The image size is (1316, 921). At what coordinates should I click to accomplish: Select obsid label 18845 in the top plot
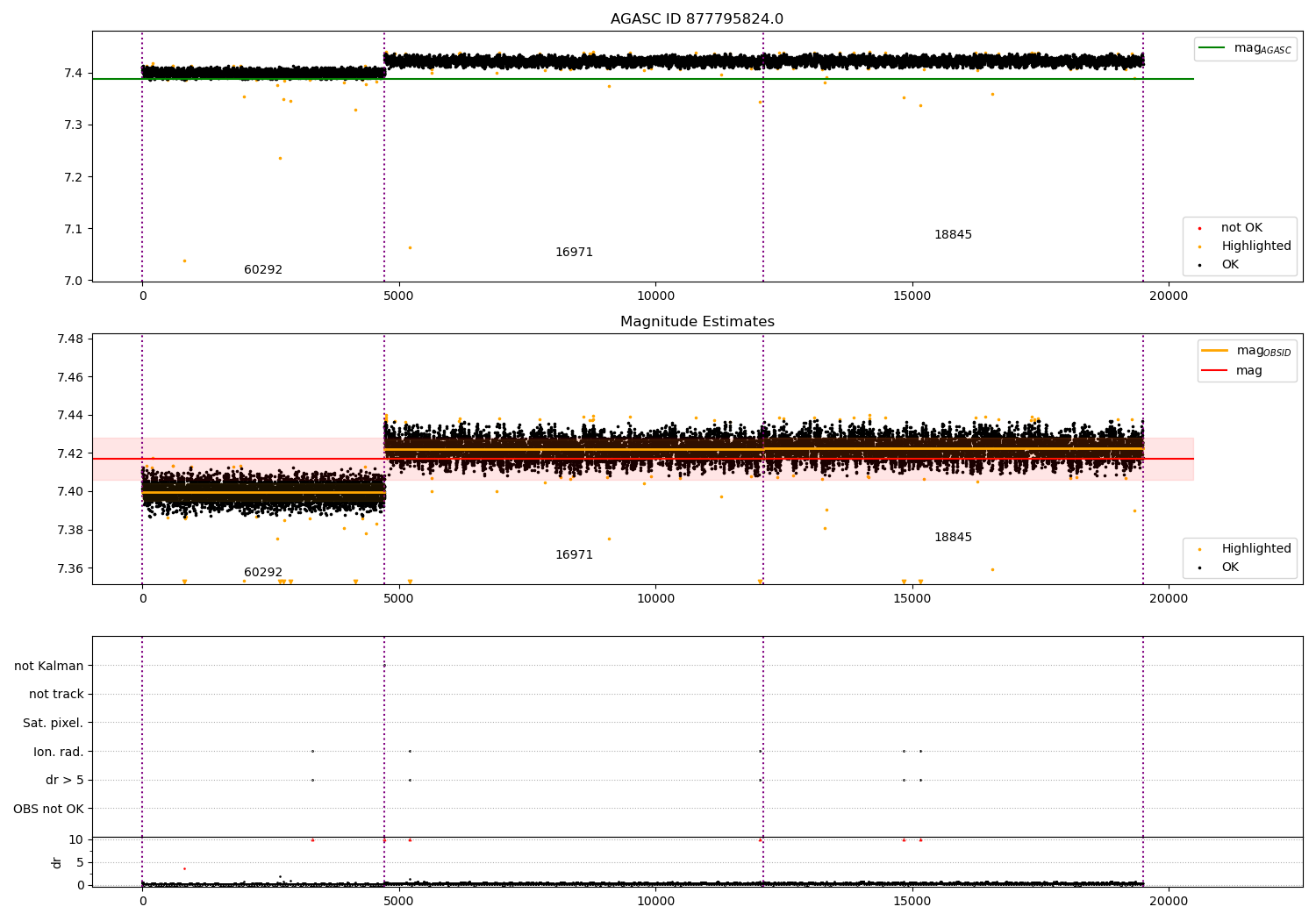pyautogui.click(x=953, y=235)
